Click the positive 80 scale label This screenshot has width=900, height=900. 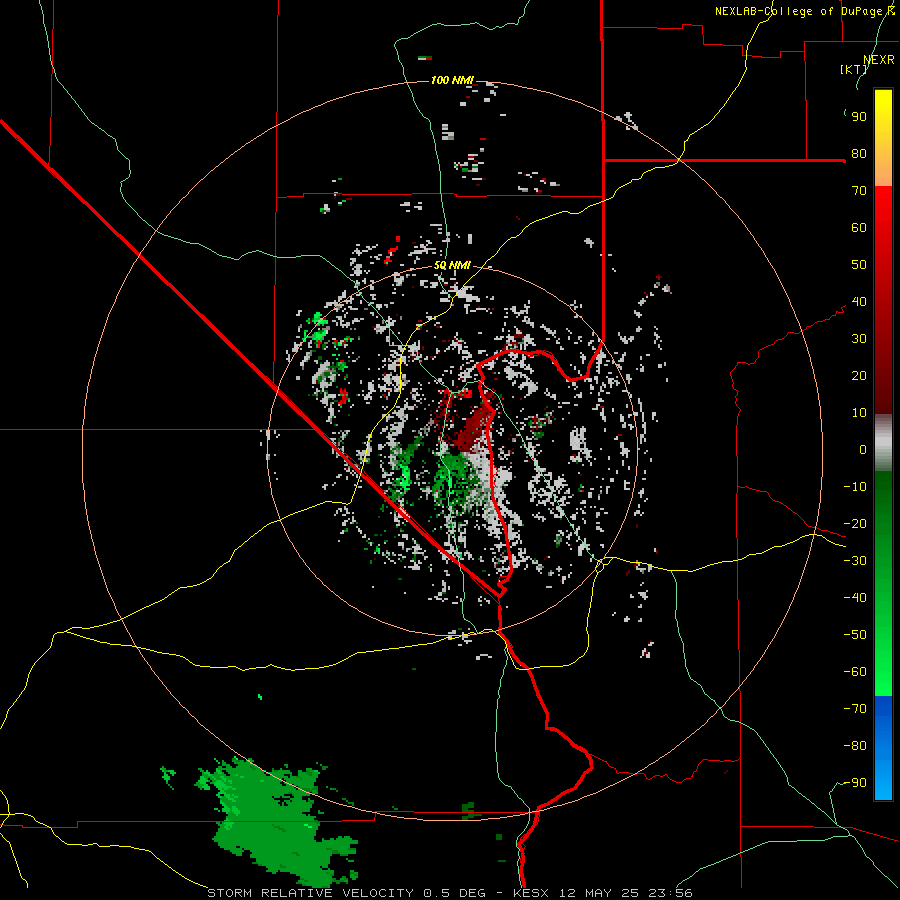coord(859,153)
